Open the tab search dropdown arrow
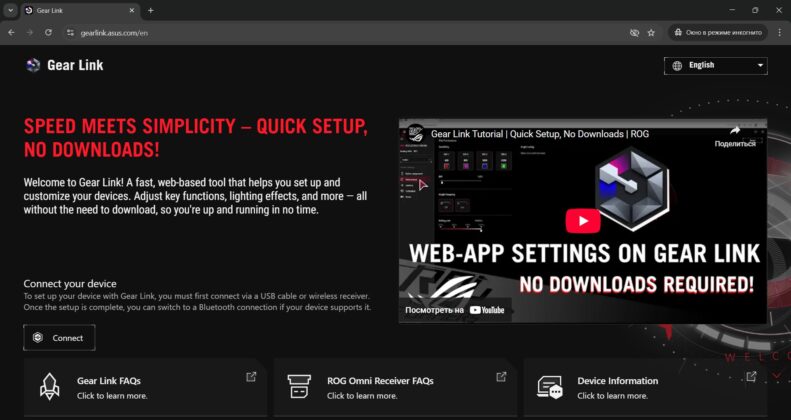The image size is (791, 420). [10, 11]
